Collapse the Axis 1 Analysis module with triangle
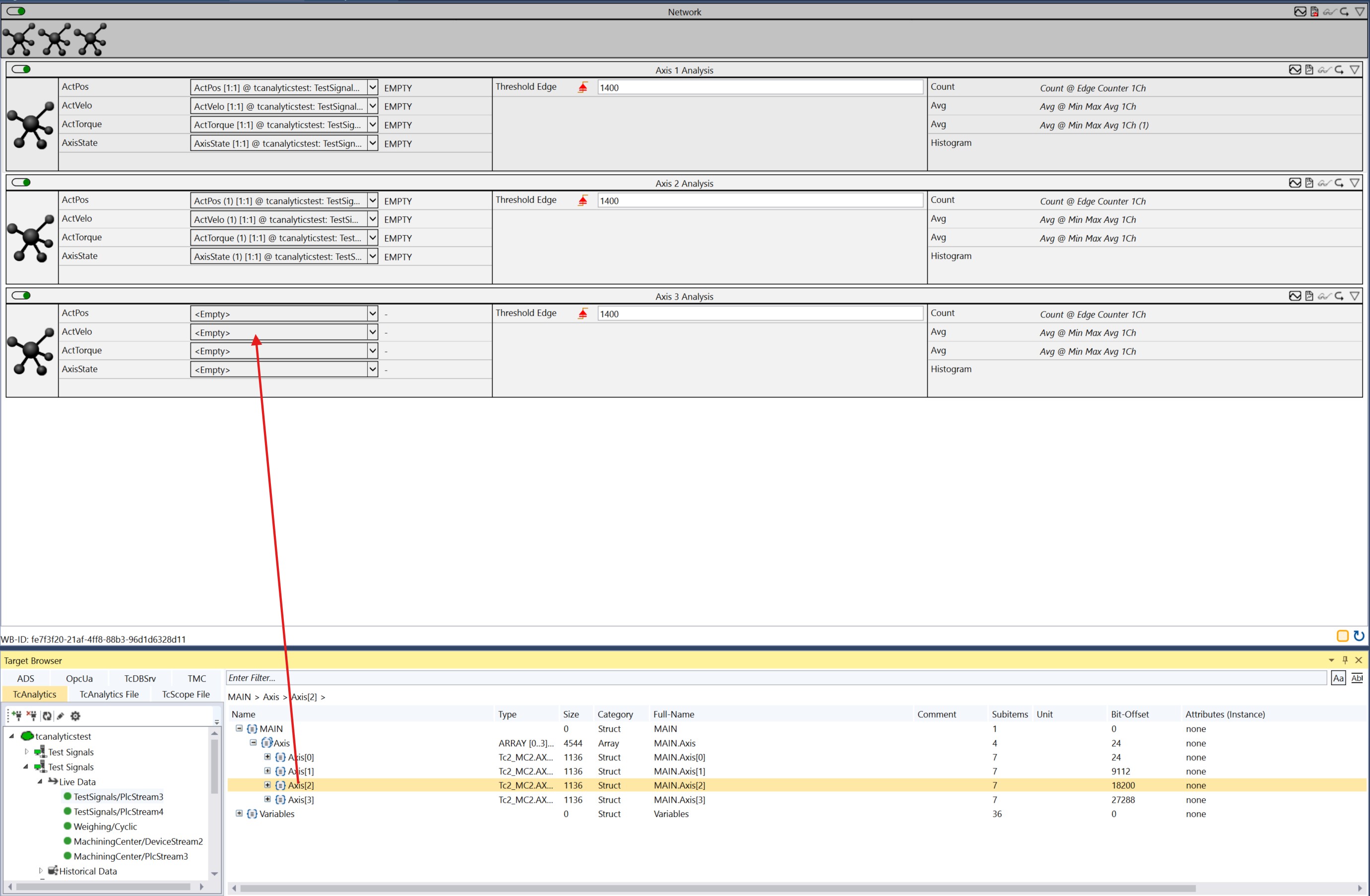Screen dimensions: 1370x896 pyautogui.click(x=1355, y=69)
